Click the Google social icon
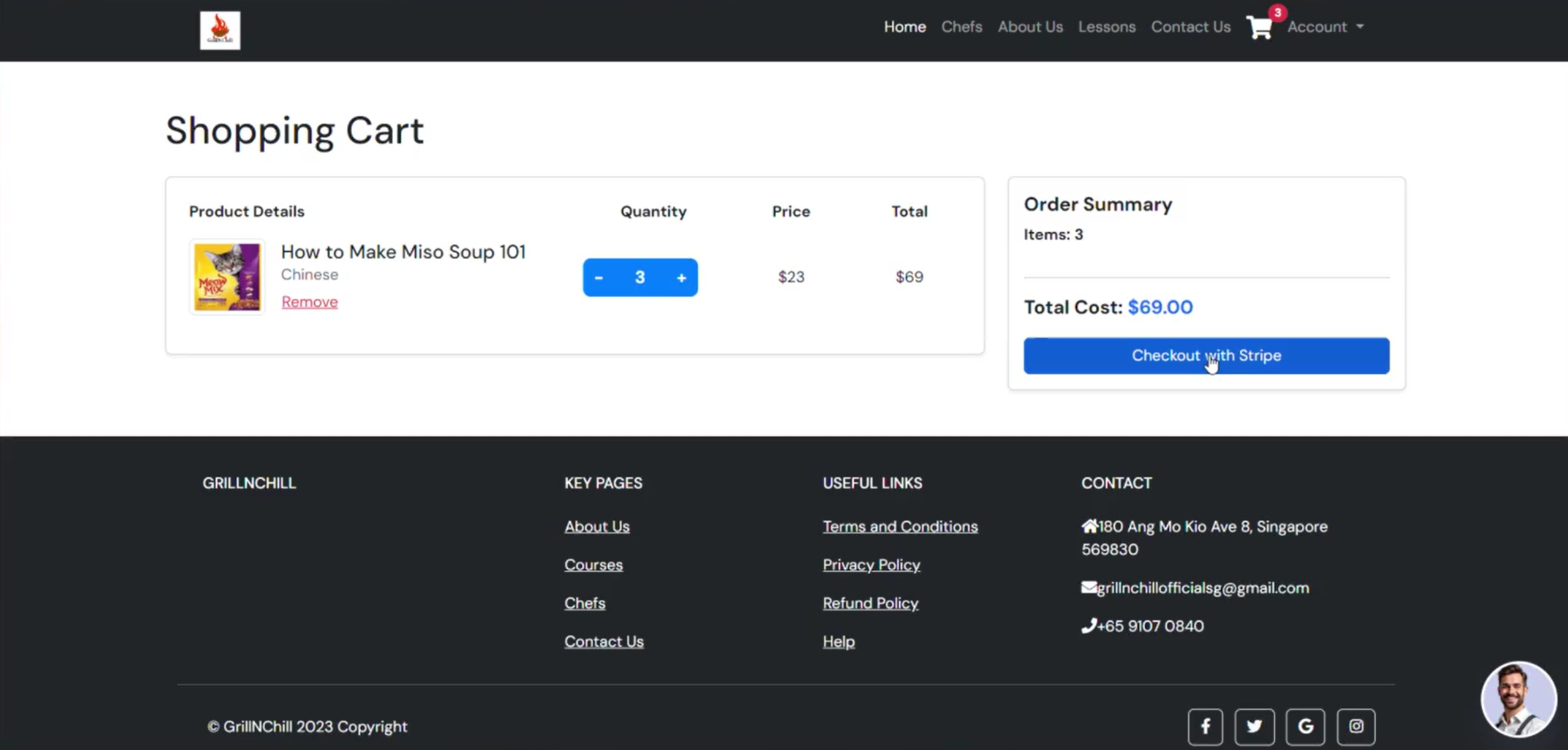Screen dimensions: 1568x750 [1305, 726]
